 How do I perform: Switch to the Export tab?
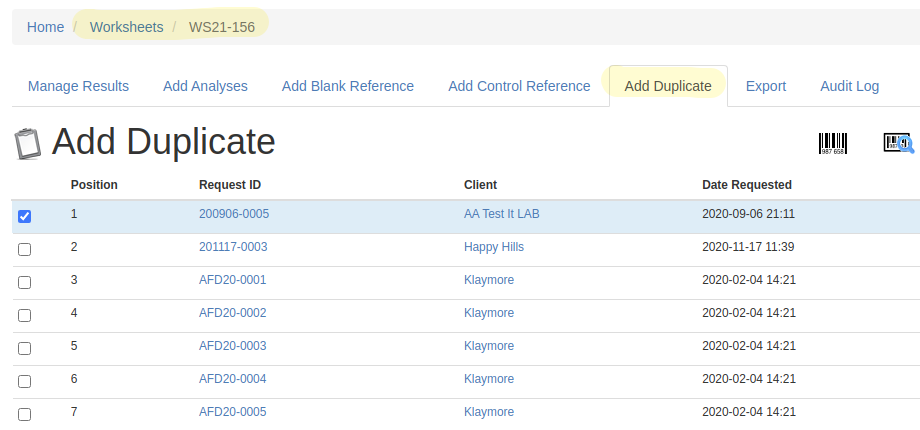pyautogui.click(x=766, y=86)
